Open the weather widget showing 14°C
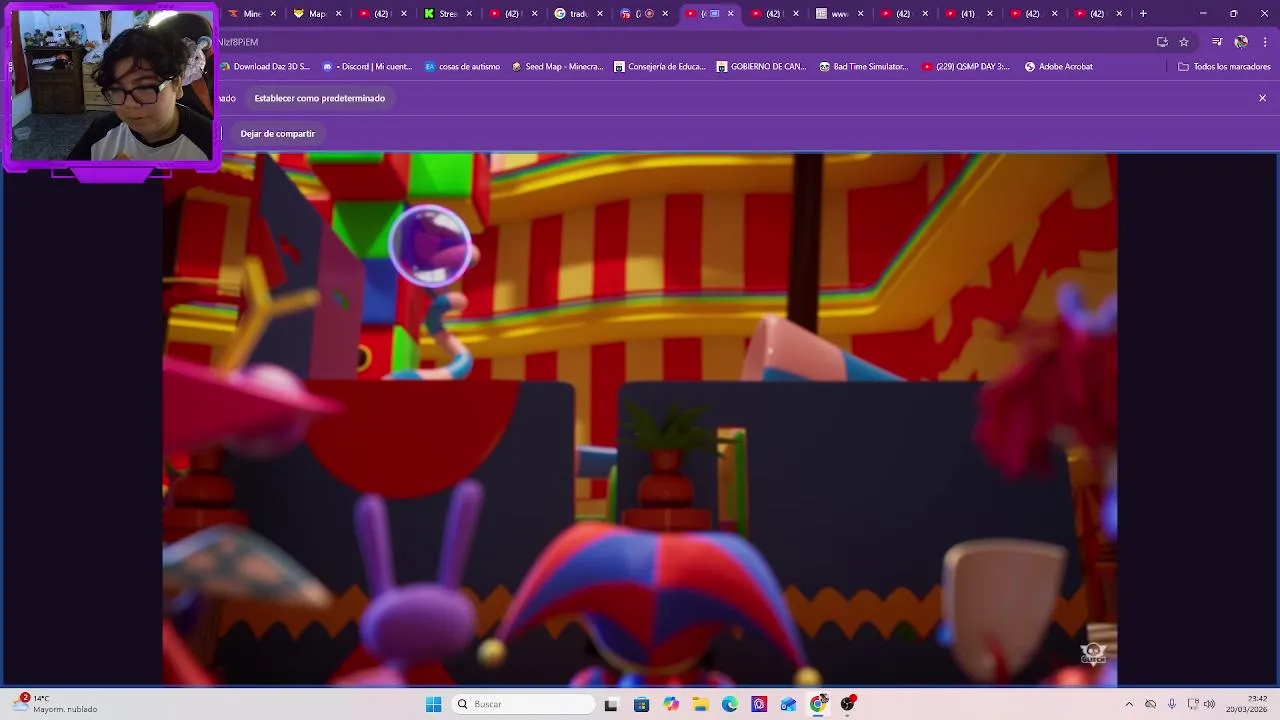 click(x=56, y=704)
